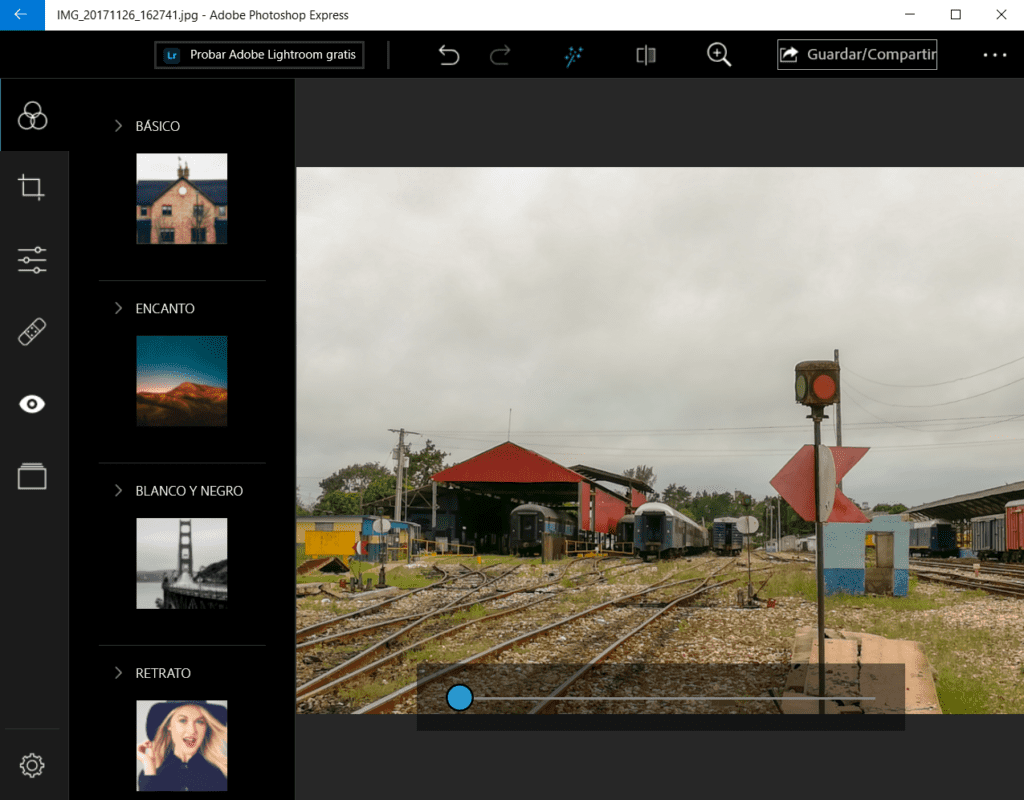Redo the last edit

pos(500,55)
